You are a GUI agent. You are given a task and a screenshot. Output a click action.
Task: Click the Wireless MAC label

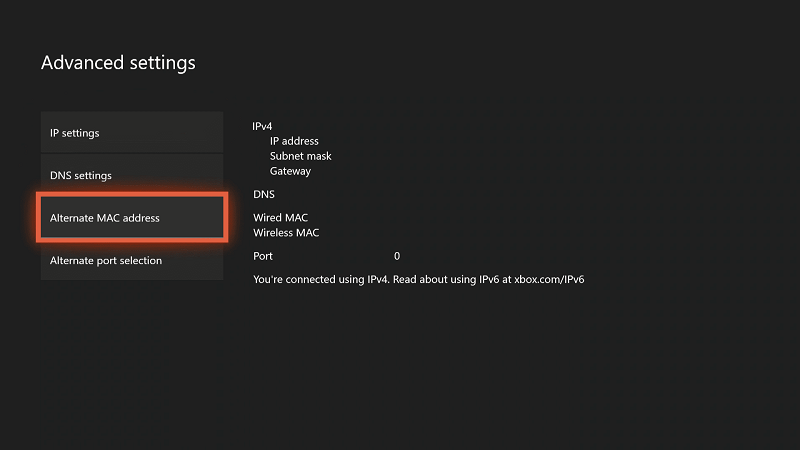point(287,233)
